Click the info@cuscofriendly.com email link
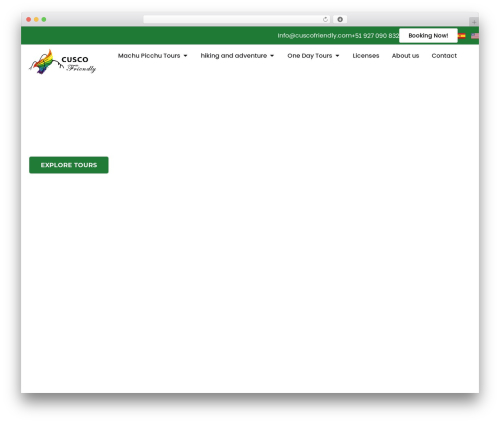The width and height of the screenshot is (500, 423). pyautogui.click(x=314, y=36)
